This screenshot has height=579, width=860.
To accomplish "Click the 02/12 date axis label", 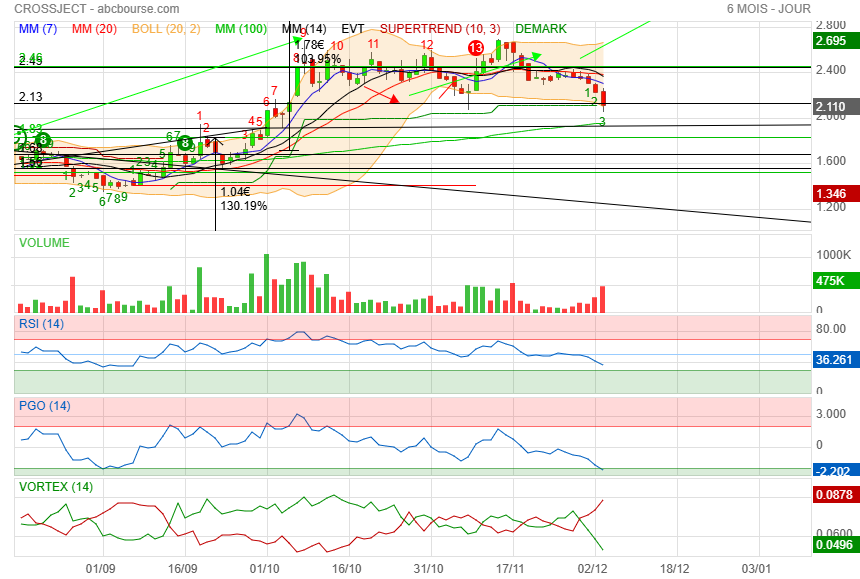I will pyautogui.click(x=592, y=568).
